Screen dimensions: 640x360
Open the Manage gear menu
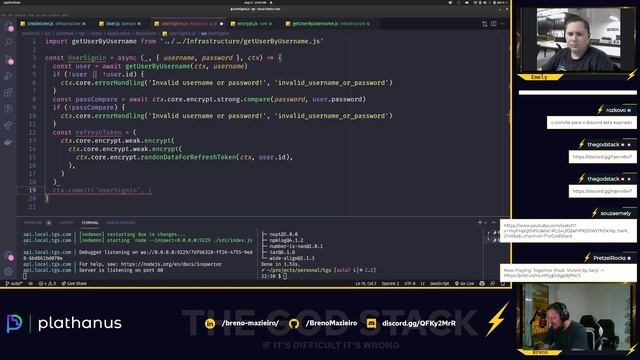coord(9,271)
